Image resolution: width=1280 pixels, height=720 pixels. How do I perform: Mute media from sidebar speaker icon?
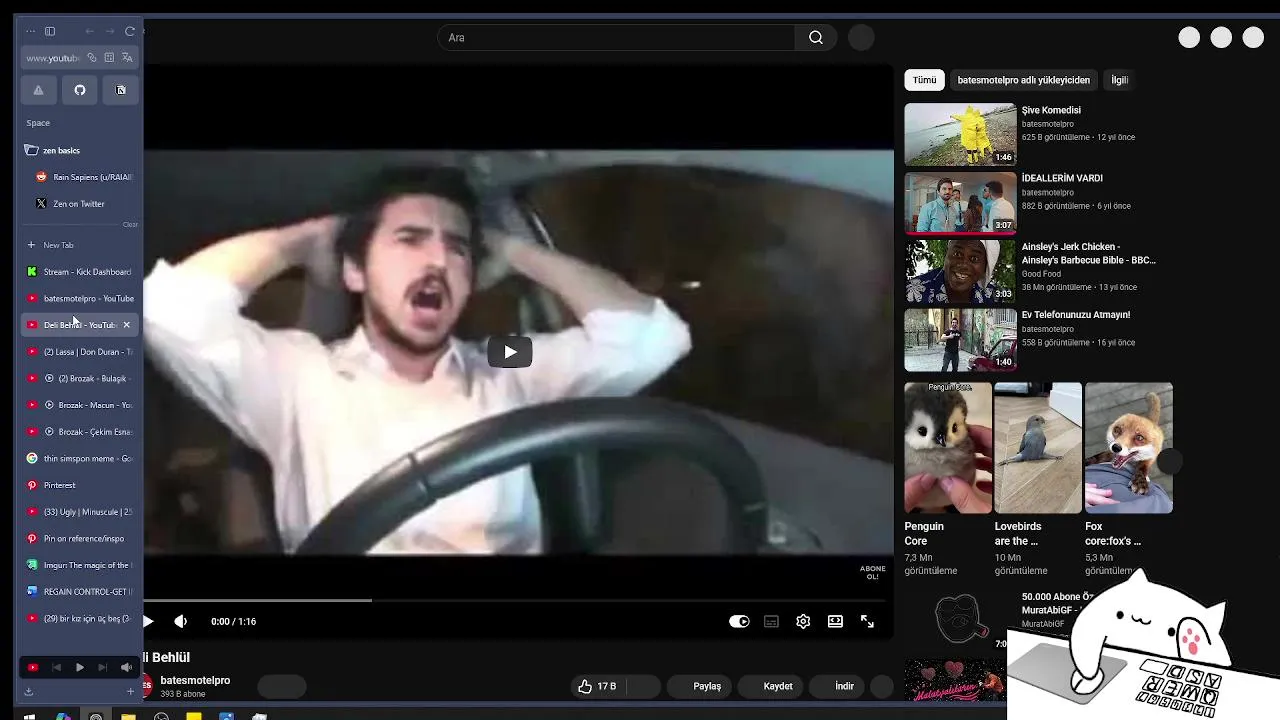126,667
